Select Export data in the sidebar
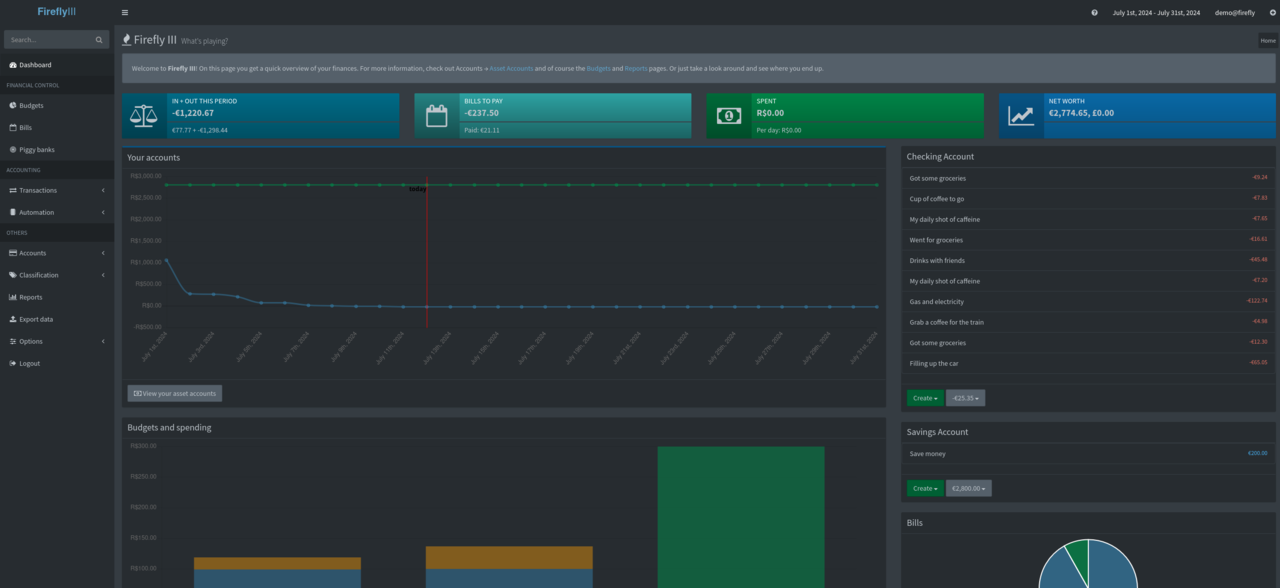Viewport: 1280px width, 588px height. point(57,319)
